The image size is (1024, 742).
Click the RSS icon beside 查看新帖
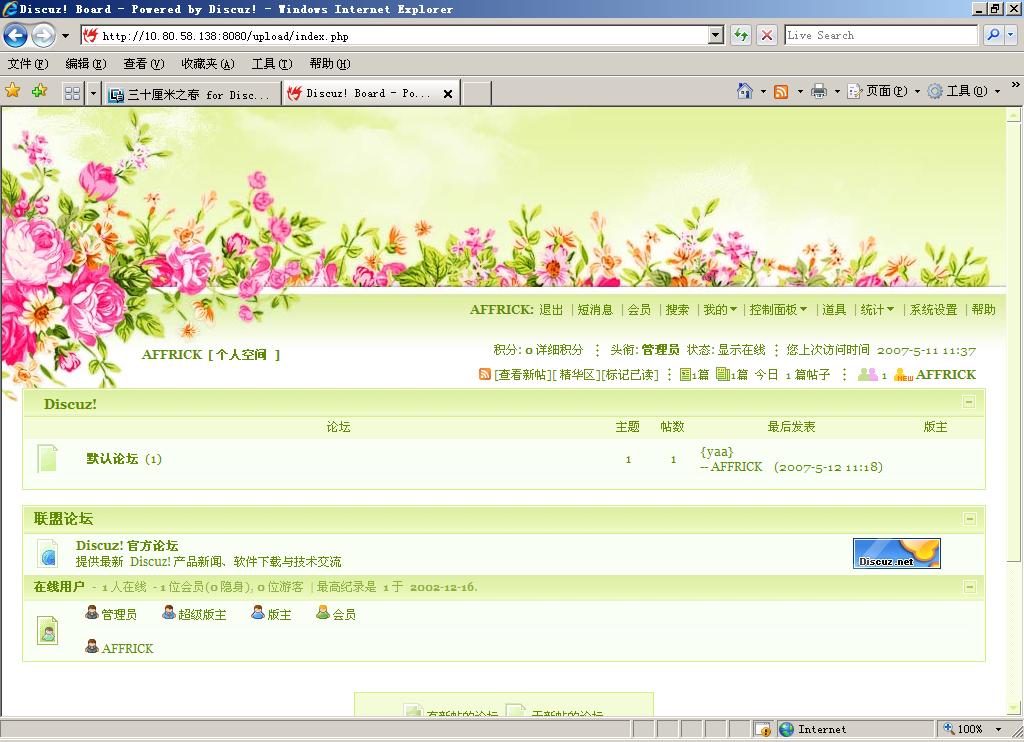click(x=485, y=374)
